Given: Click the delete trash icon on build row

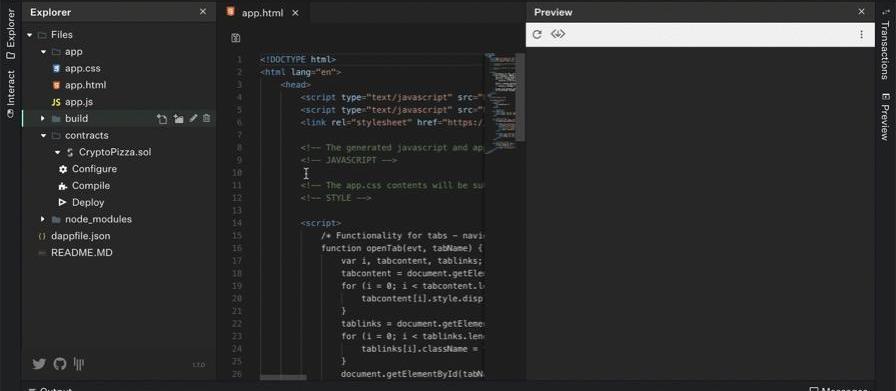Looking at the screenshot, I should click(206, 118).
